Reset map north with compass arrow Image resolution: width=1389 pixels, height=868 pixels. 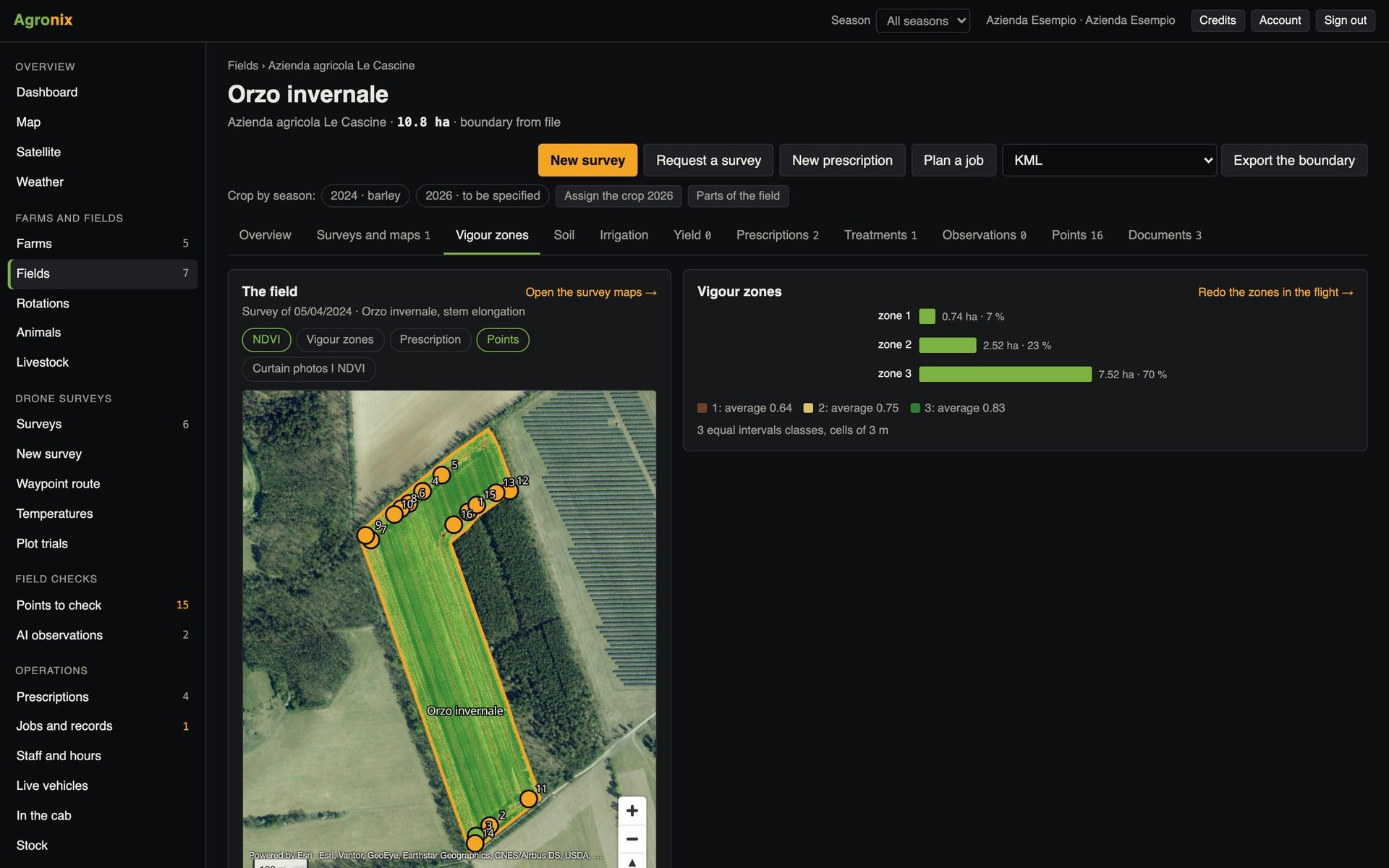(632, 862)
